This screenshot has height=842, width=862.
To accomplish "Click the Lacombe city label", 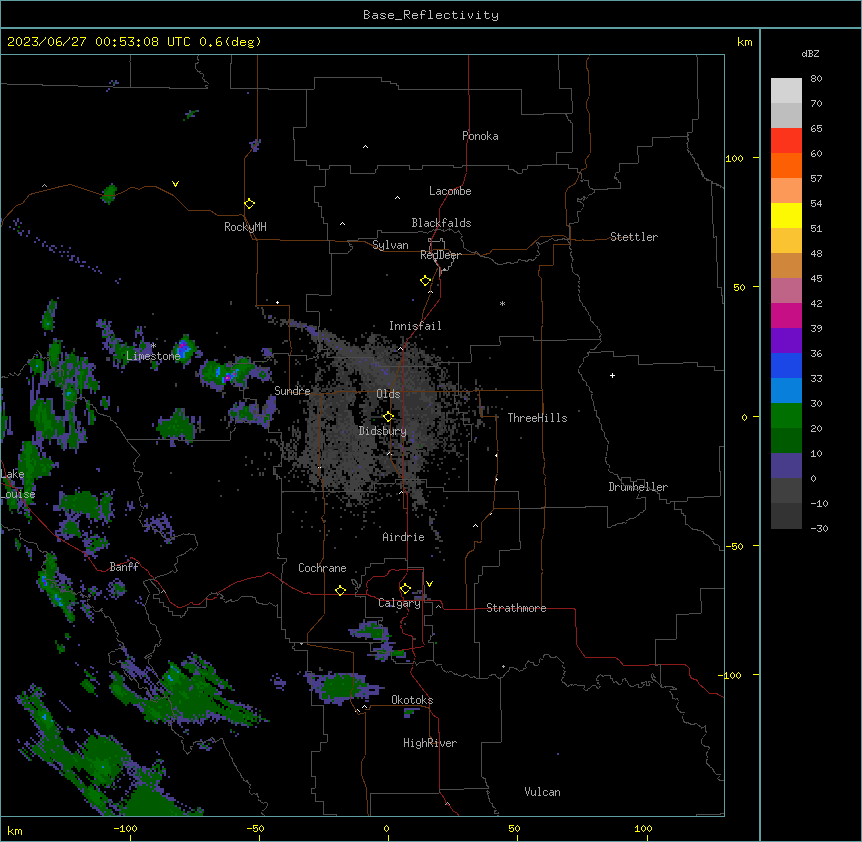I will point(450,191).
